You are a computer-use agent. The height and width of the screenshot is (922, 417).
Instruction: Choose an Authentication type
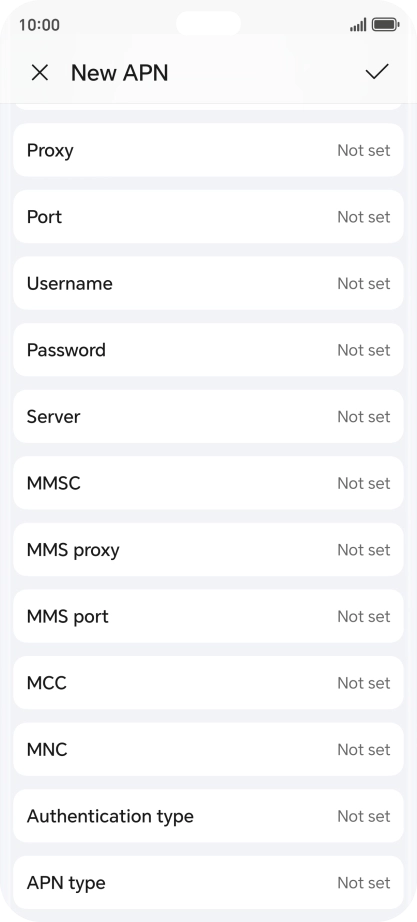208,816
